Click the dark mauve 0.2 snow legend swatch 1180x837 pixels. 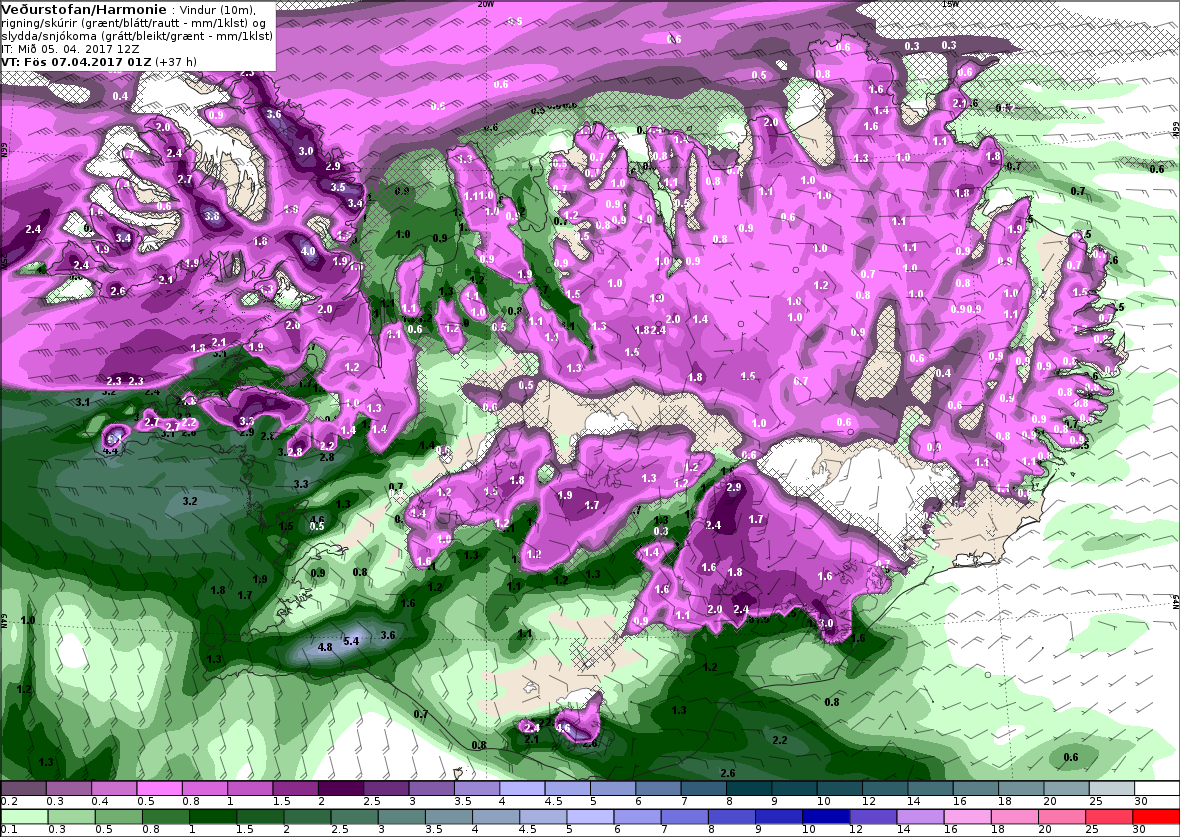coord(23,787)
